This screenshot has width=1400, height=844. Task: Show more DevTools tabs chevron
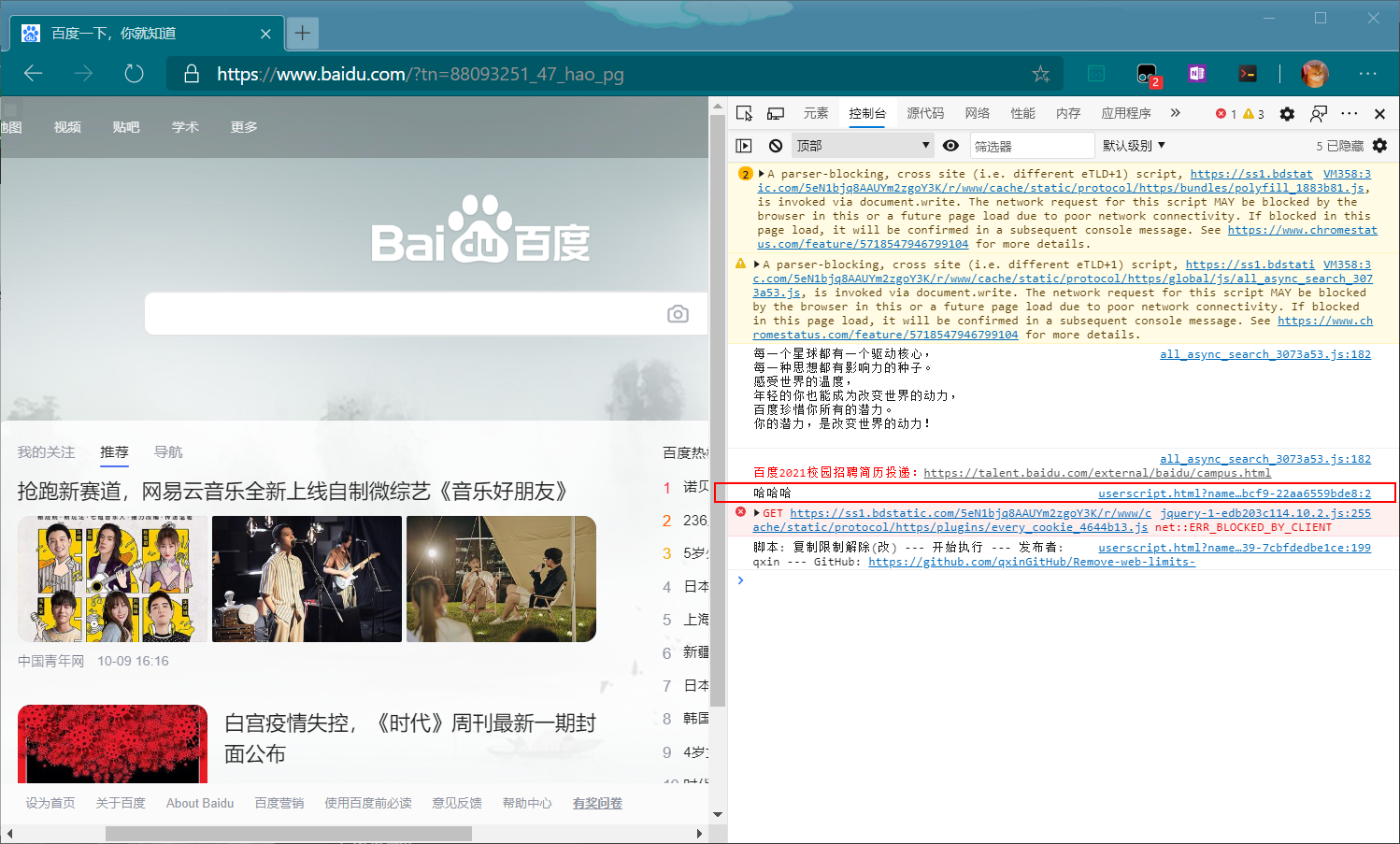pyautogui.click(x=1175, y=113)
